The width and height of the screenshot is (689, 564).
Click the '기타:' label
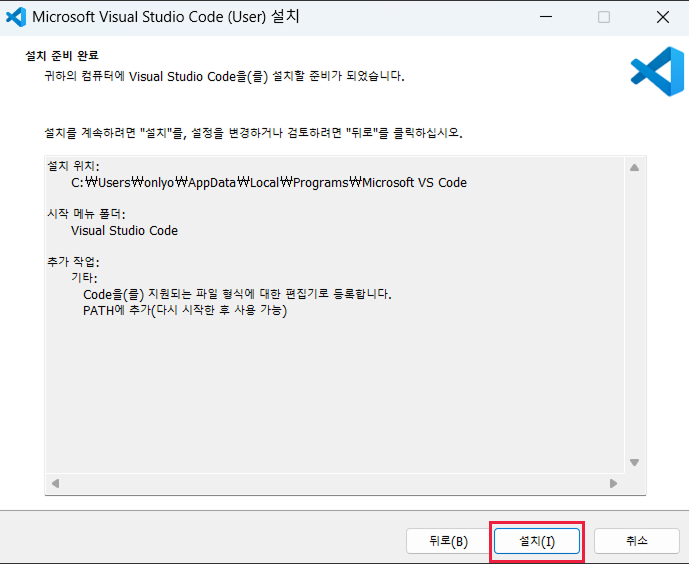(x=84, y=278)
